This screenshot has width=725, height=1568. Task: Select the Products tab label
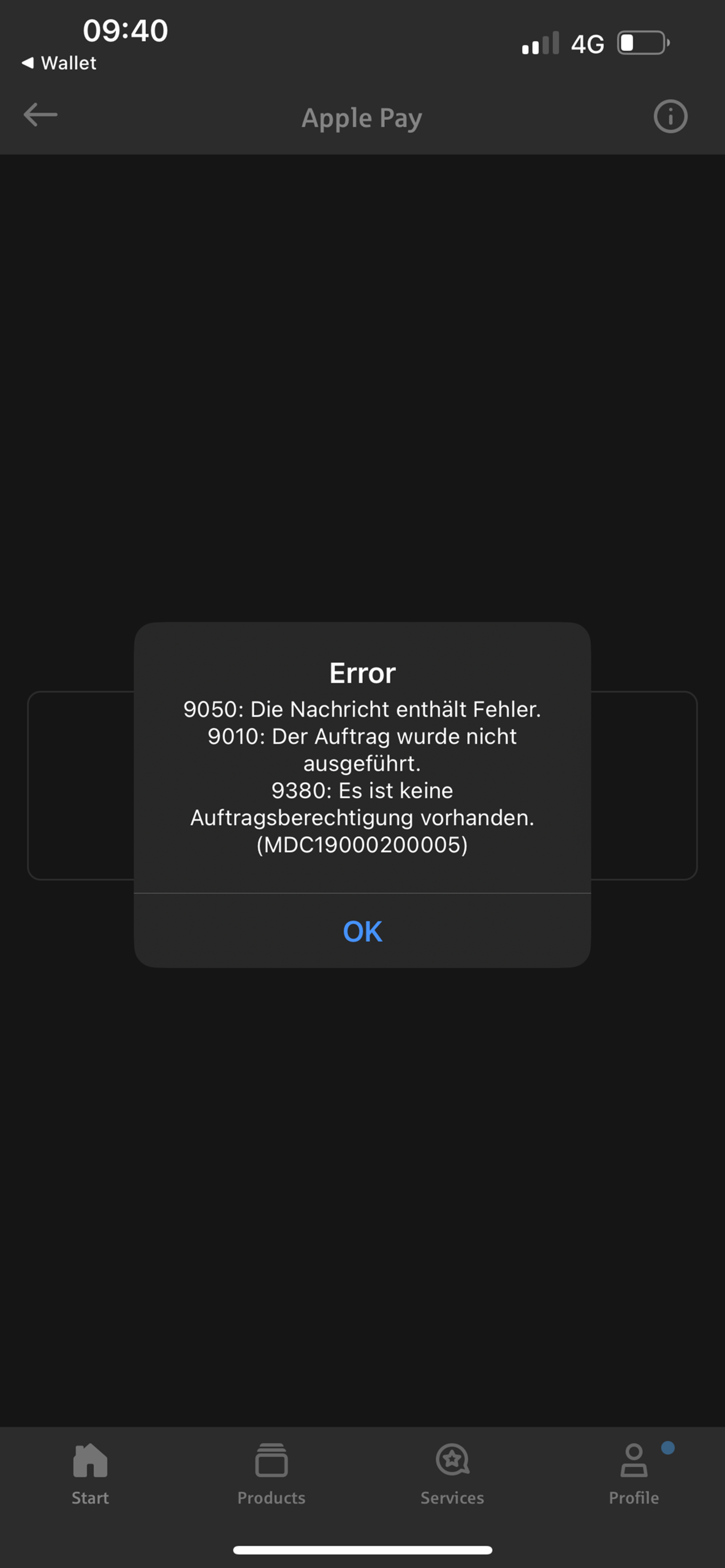click(271, 1498)
